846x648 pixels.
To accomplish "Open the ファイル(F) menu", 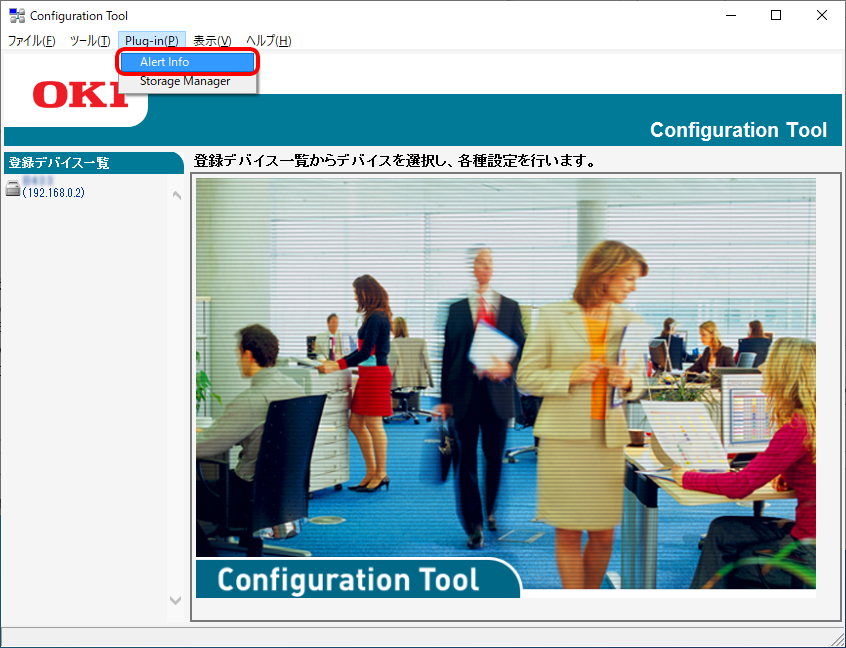I will pos(32,41).
